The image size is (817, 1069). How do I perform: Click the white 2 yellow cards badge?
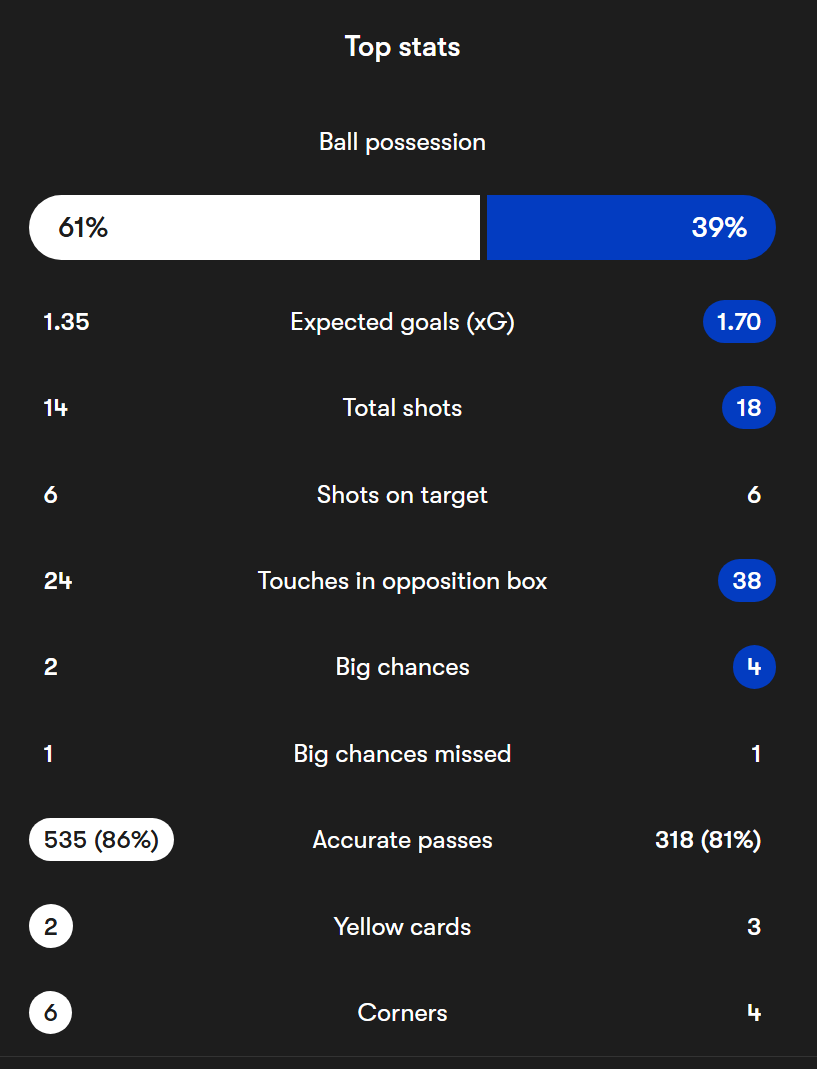click(50, 926)
